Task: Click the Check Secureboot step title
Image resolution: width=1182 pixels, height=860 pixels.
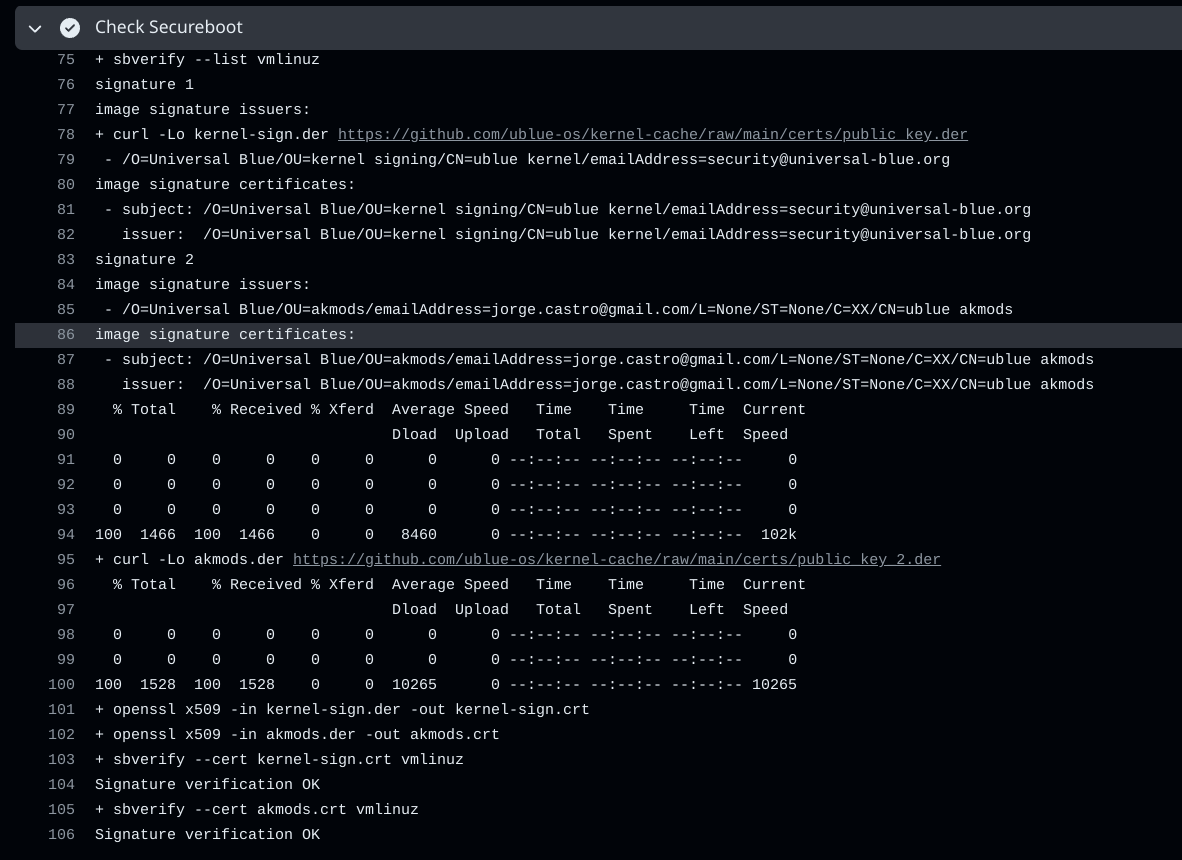Action: pos(169,27)
